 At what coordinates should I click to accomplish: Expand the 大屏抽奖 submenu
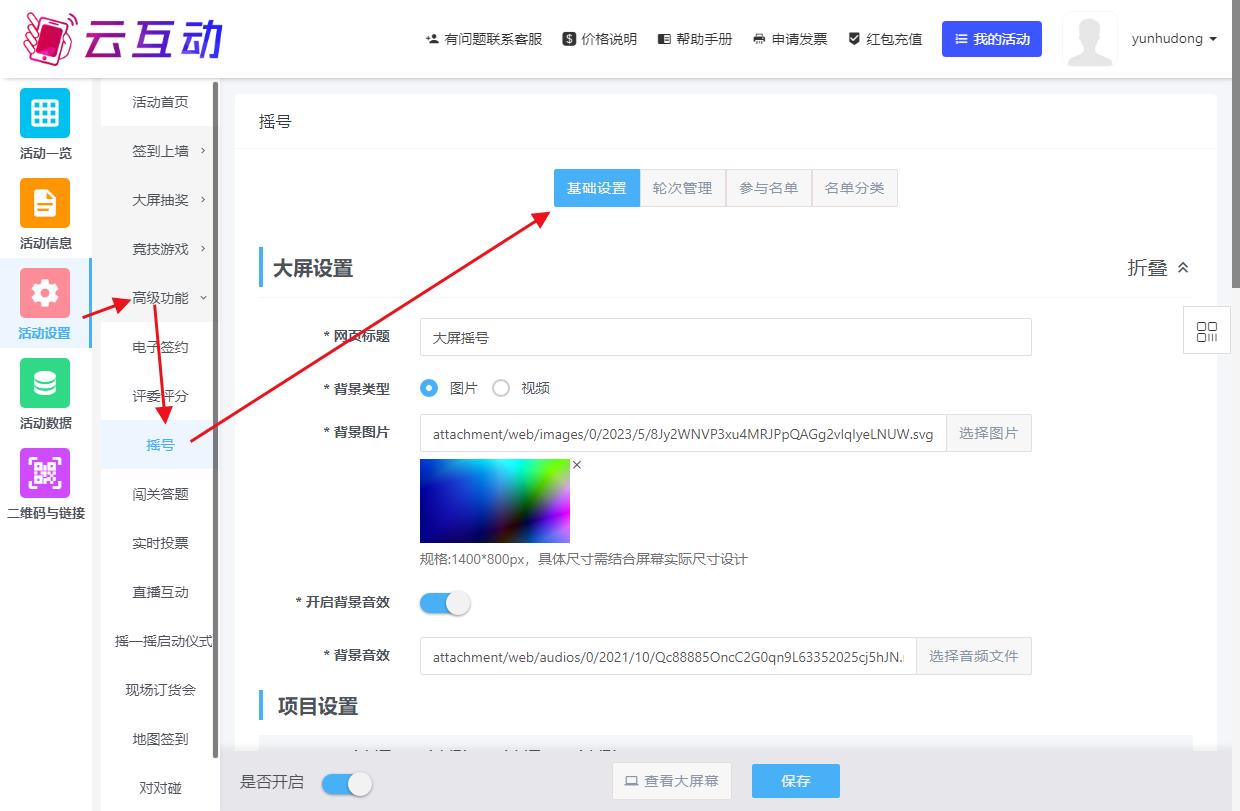tap(160, 200)
